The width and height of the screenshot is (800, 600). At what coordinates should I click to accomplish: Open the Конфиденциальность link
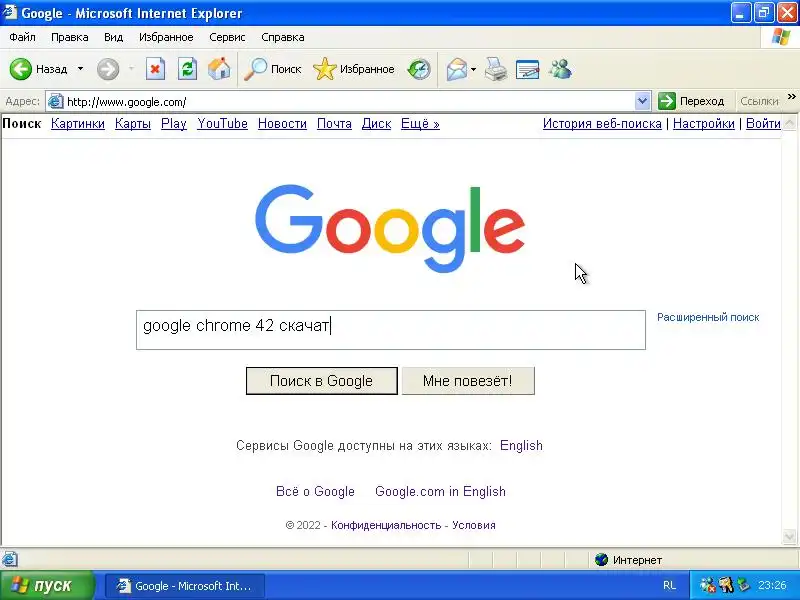click(386, 525)
